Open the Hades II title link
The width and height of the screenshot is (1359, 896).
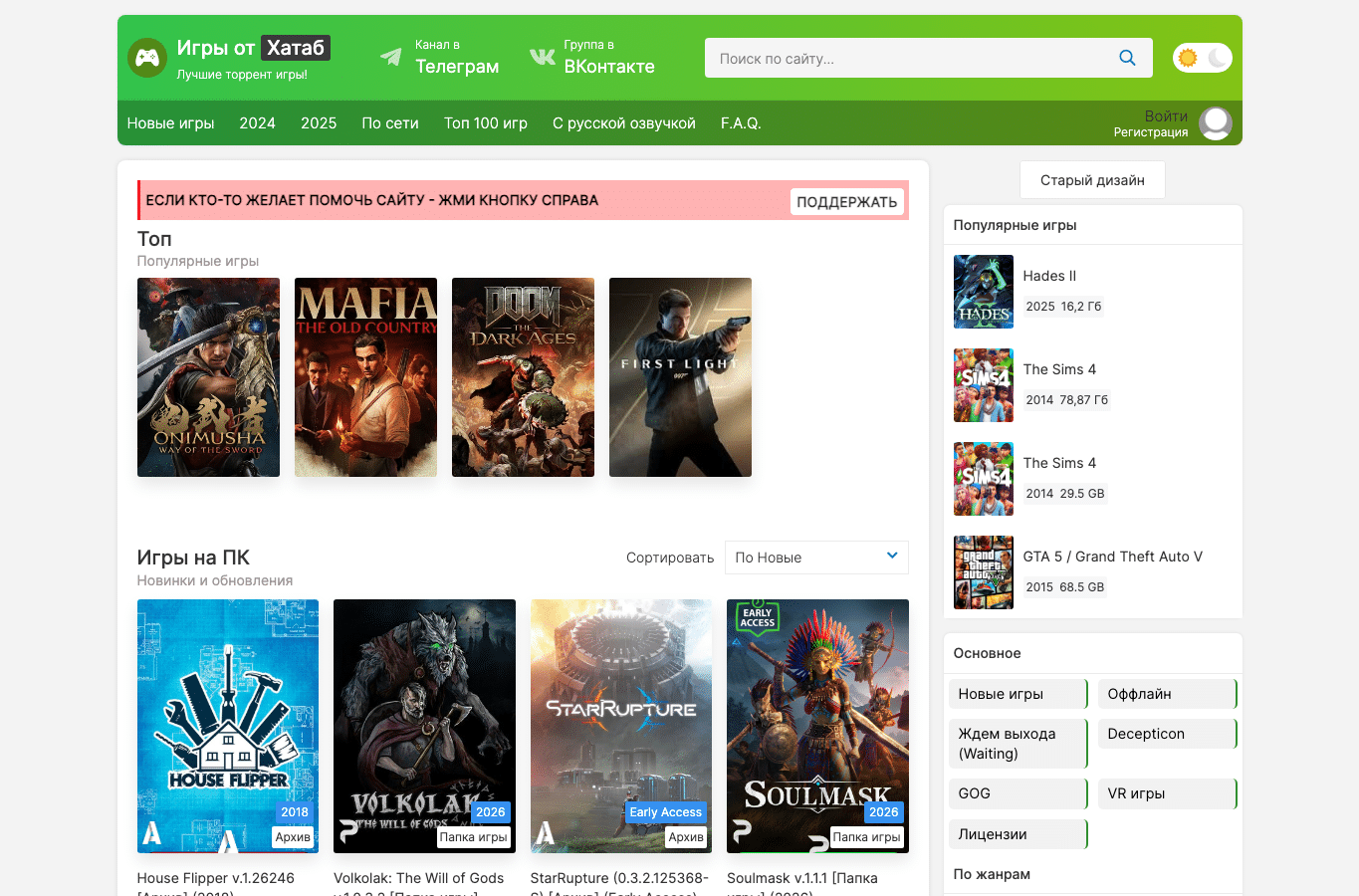point(1049,276)
